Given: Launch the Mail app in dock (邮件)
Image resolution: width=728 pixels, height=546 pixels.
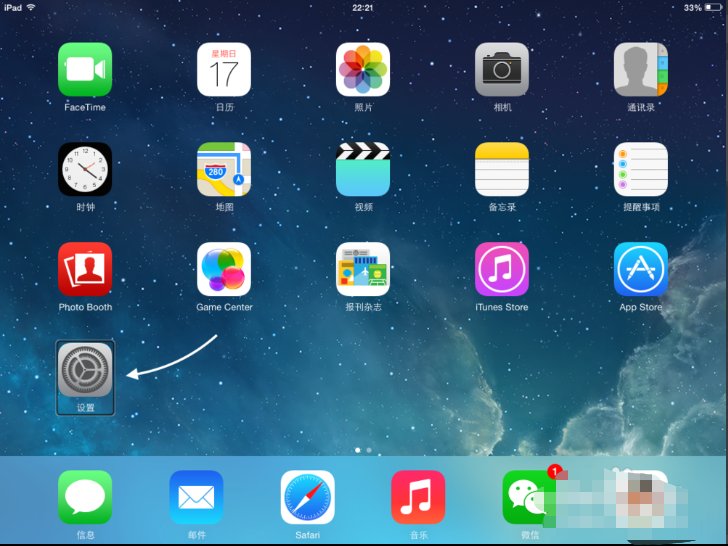Looking at the screenshot, I should click(x=196, y=497).
